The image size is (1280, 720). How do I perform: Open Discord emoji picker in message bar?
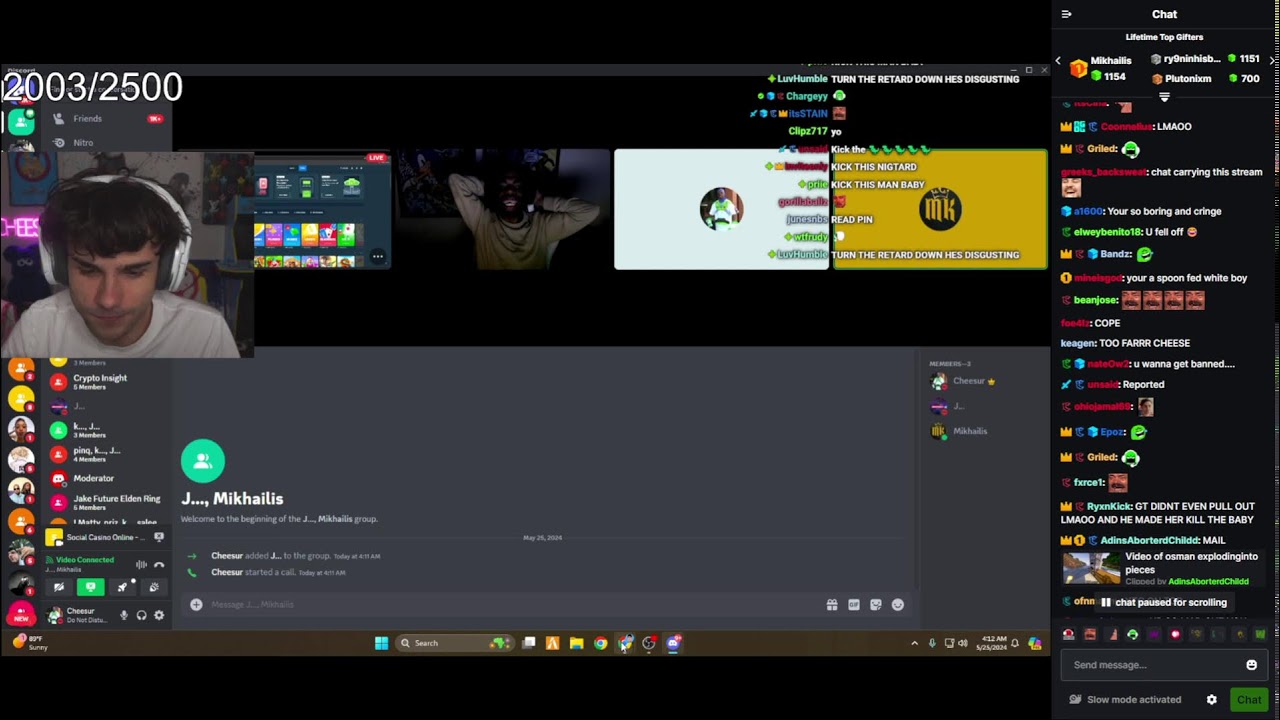point(897,604)
